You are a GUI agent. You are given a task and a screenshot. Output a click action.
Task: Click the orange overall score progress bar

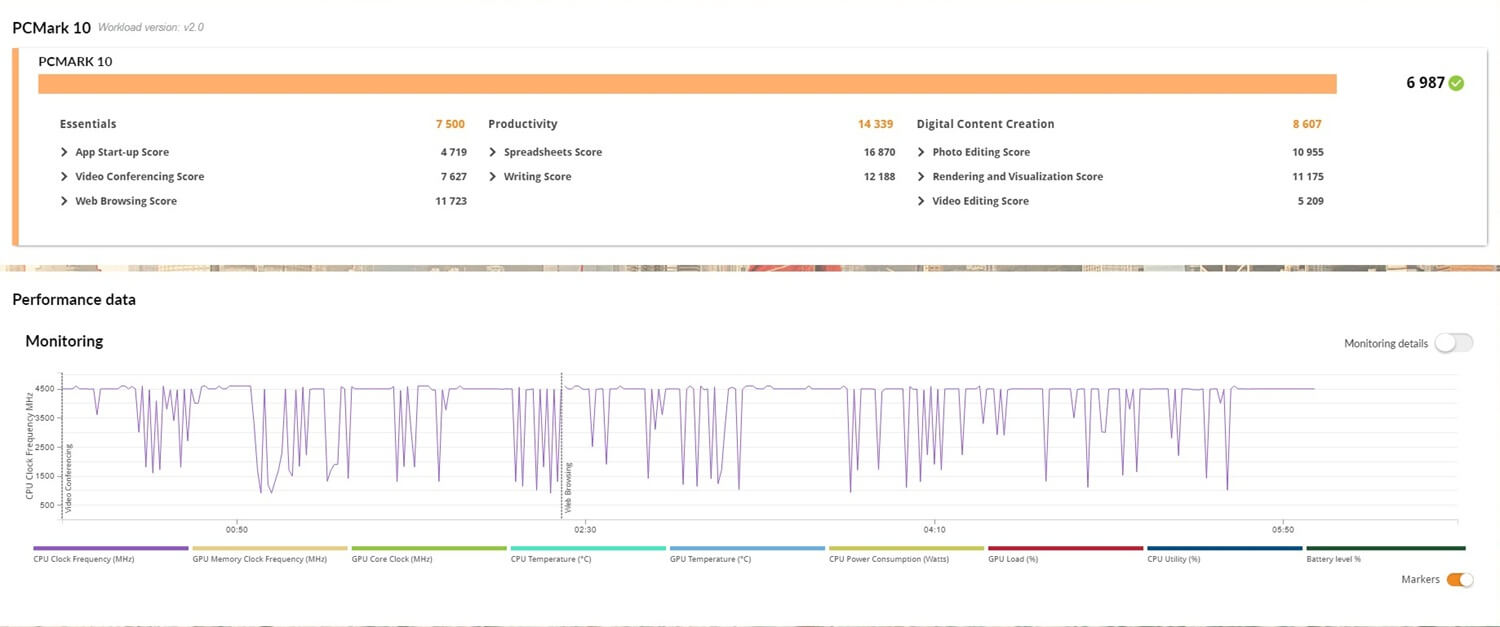(687, 83)
